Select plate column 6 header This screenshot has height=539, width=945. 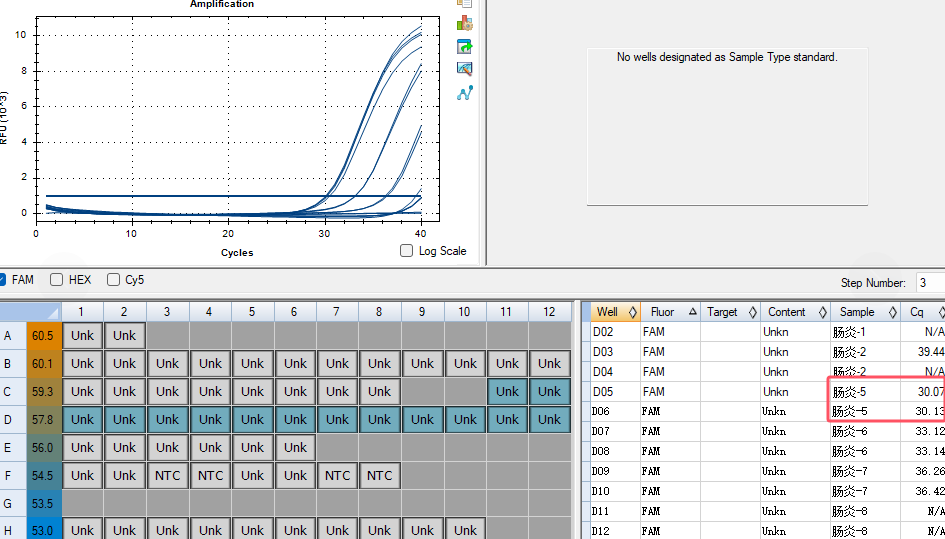[x=295, y=312]
